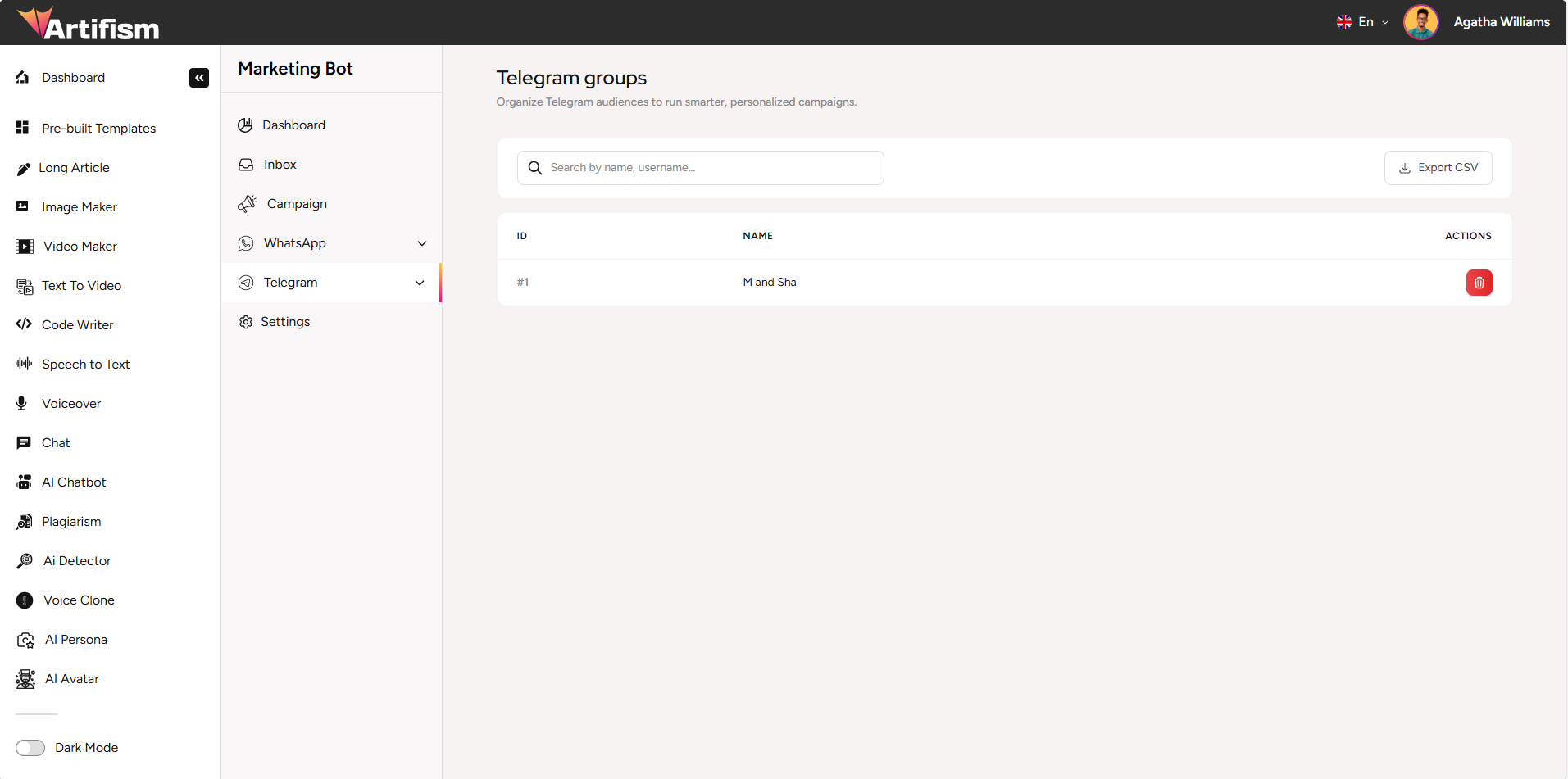Click the Export CSV button
This screenshot has height=779, width=1568.
tap(1437, 167)
